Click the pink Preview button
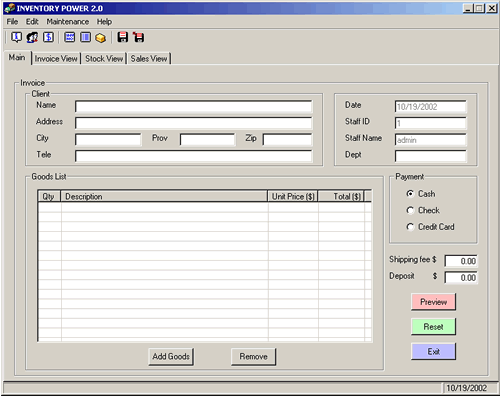Image resolution: width=500 pixels, height=396 pixels. pyautogui.click(x=433, y=302)
